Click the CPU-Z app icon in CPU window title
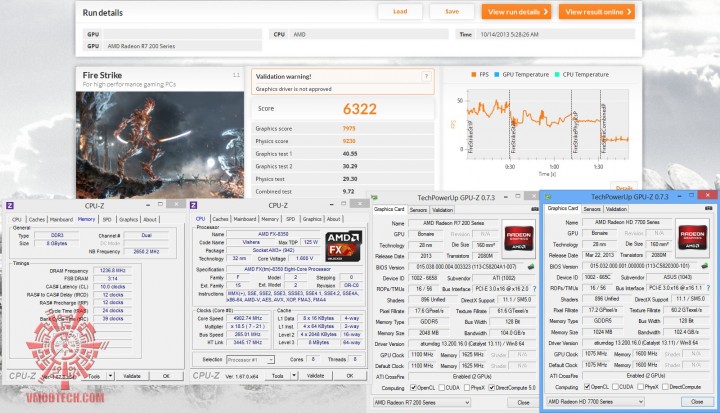The image size is (720, 413). click(x=194, y=205)
